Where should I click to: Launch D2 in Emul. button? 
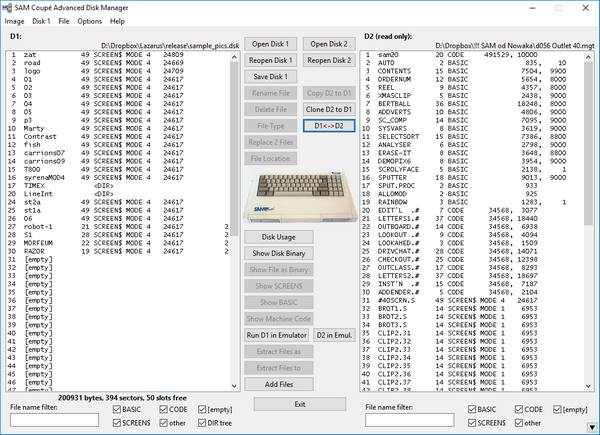pyautogui.click(x=334, y=335)
